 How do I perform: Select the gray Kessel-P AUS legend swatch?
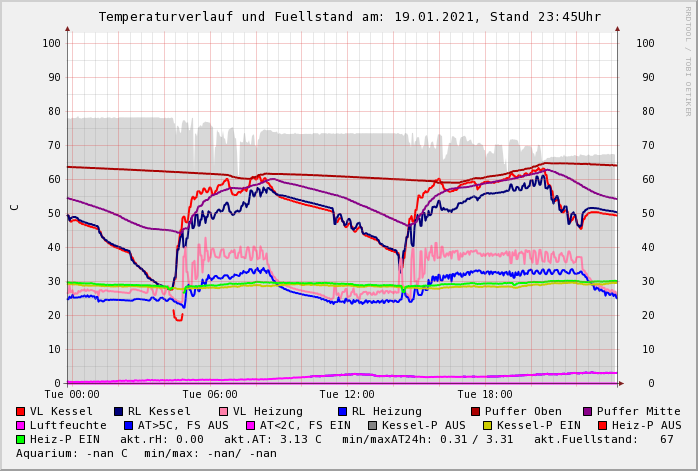click(x=373, y=425)
